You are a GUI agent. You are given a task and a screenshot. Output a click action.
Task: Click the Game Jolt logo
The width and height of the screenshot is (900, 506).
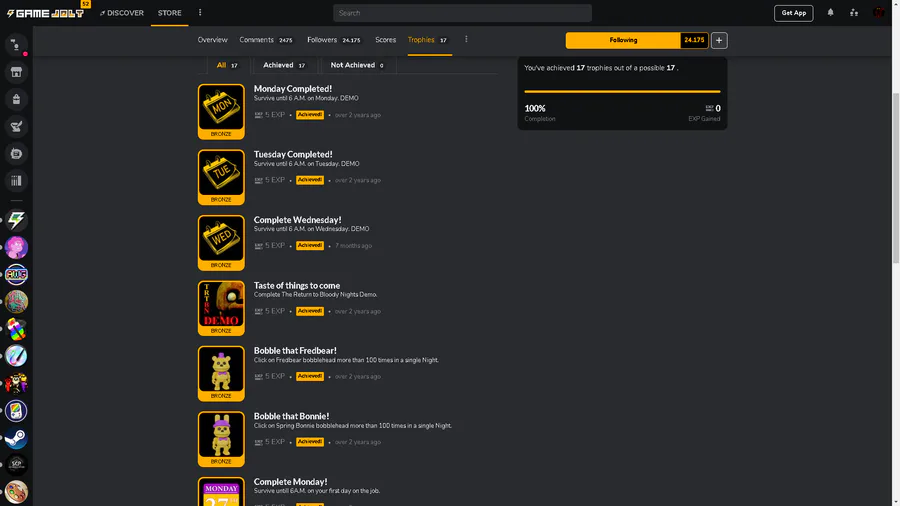click(x=45, y=13)
